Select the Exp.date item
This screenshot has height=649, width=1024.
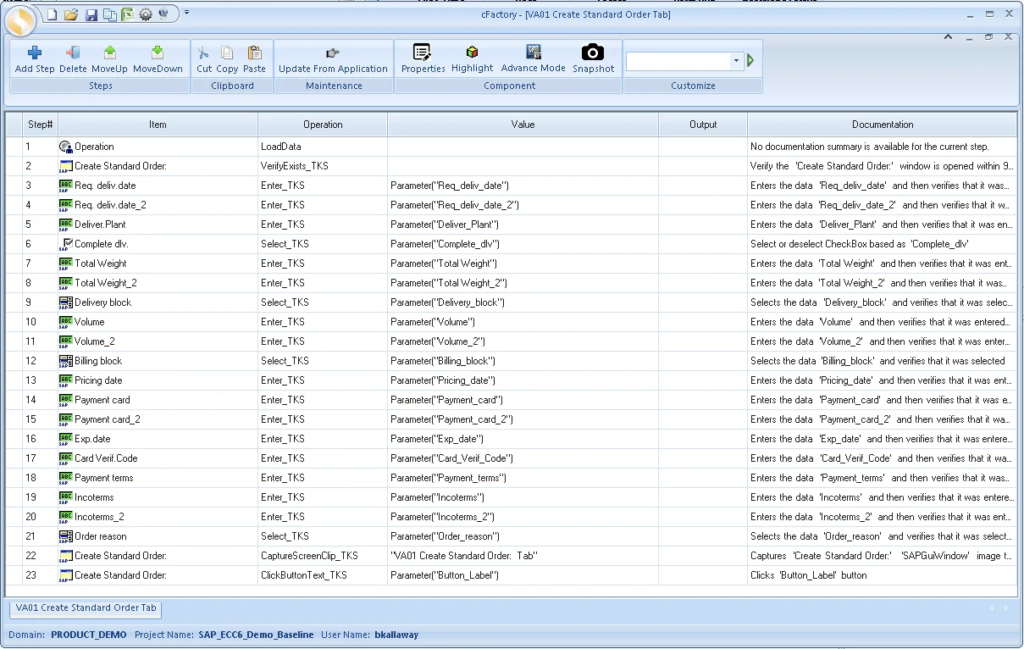pos(92,439)
